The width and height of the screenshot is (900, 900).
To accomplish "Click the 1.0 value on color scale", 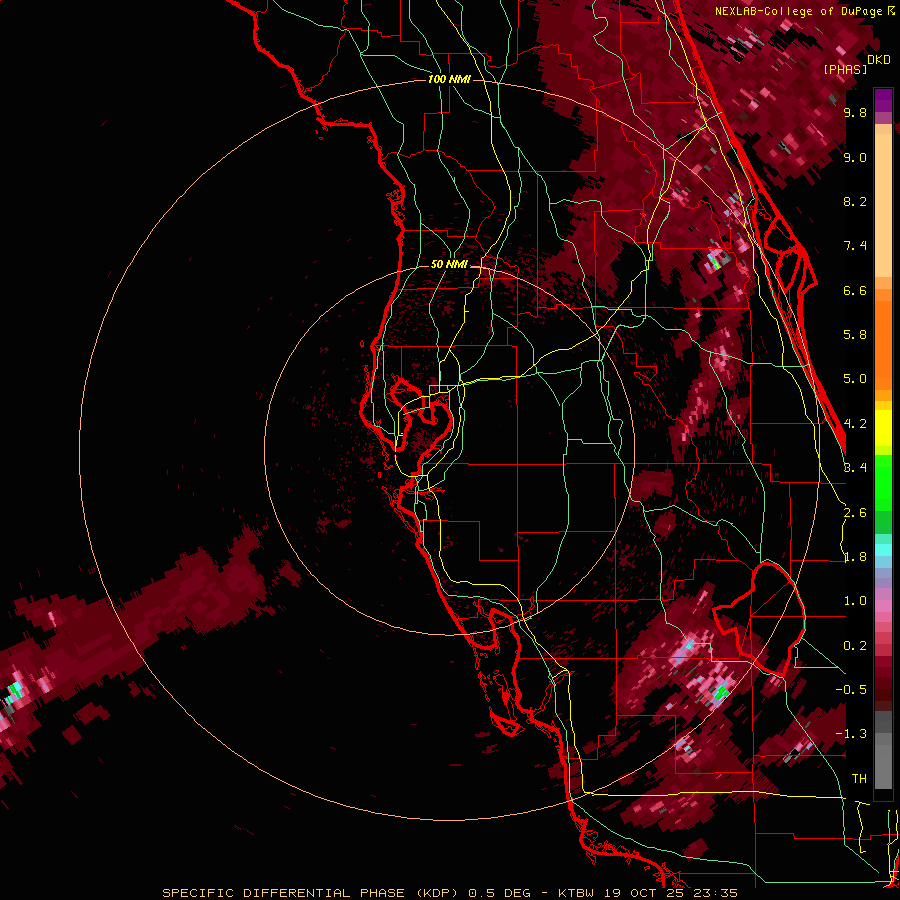I will pos(855,601).
